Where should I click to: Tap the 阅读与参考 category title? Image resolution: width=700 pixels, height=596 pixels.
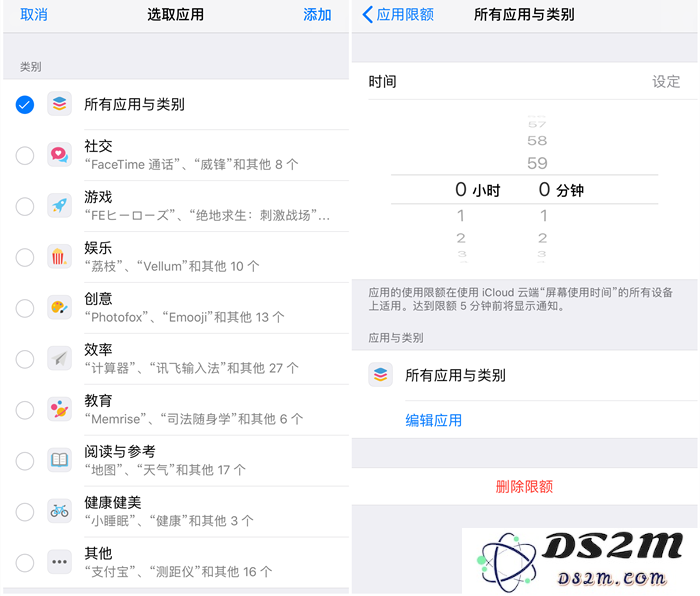[120, 451]
